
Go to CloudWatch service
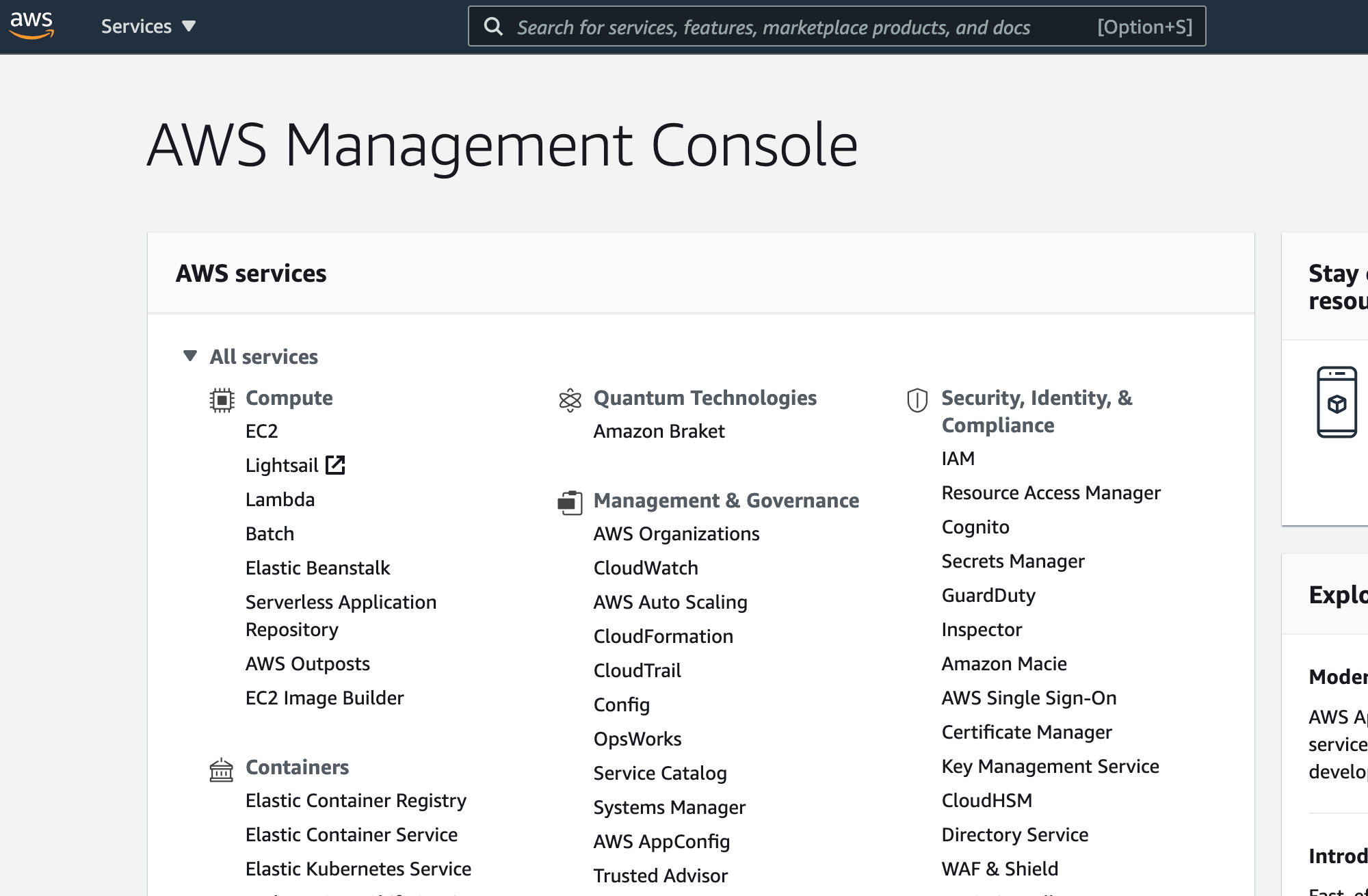(645, 568)
